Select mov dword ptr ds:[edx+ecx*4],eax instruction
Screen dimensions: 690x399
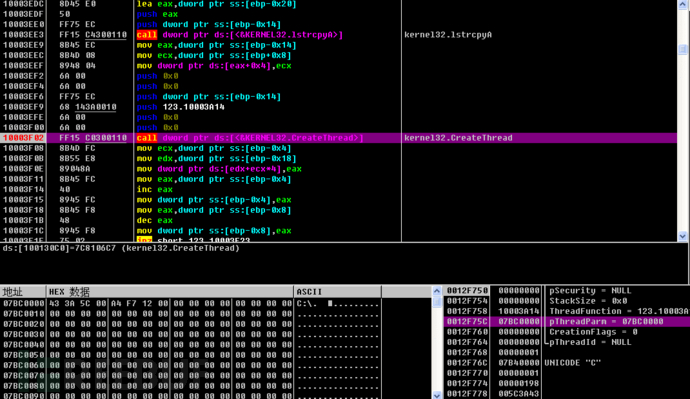point(219,169)
